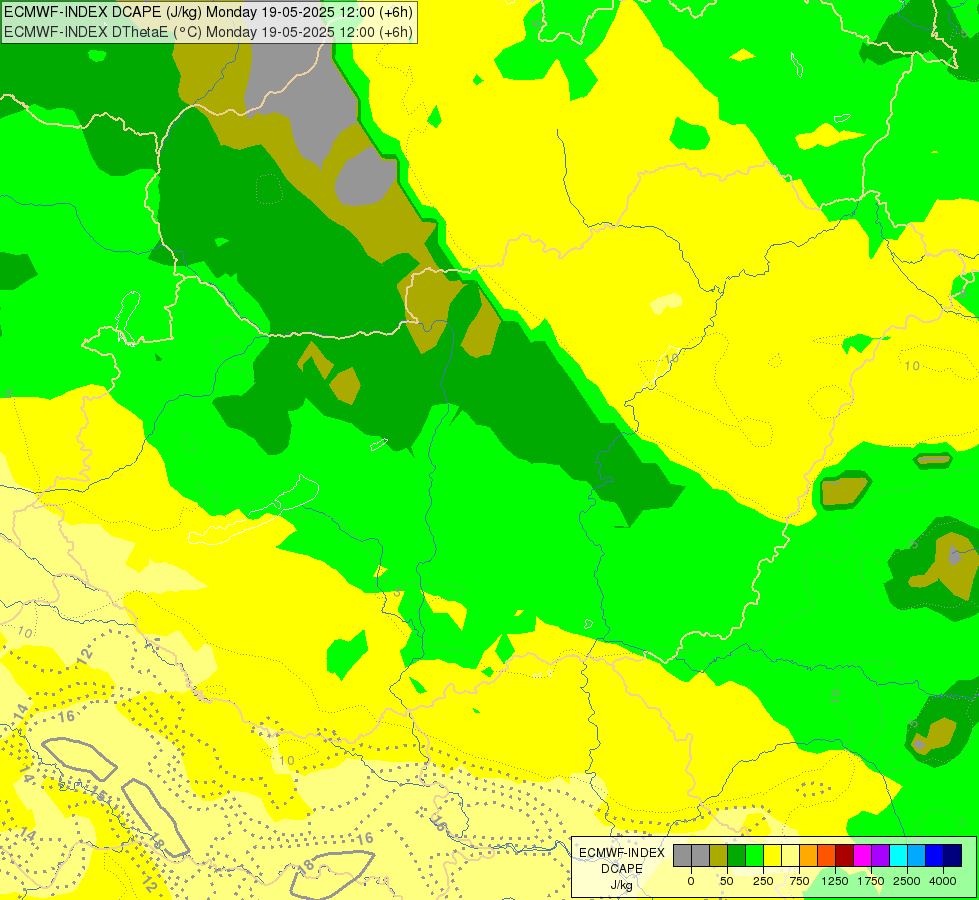The width and height of the screenshot is (979, 900).
Task: Click the legend value 2500
Action: coord(907,881)
